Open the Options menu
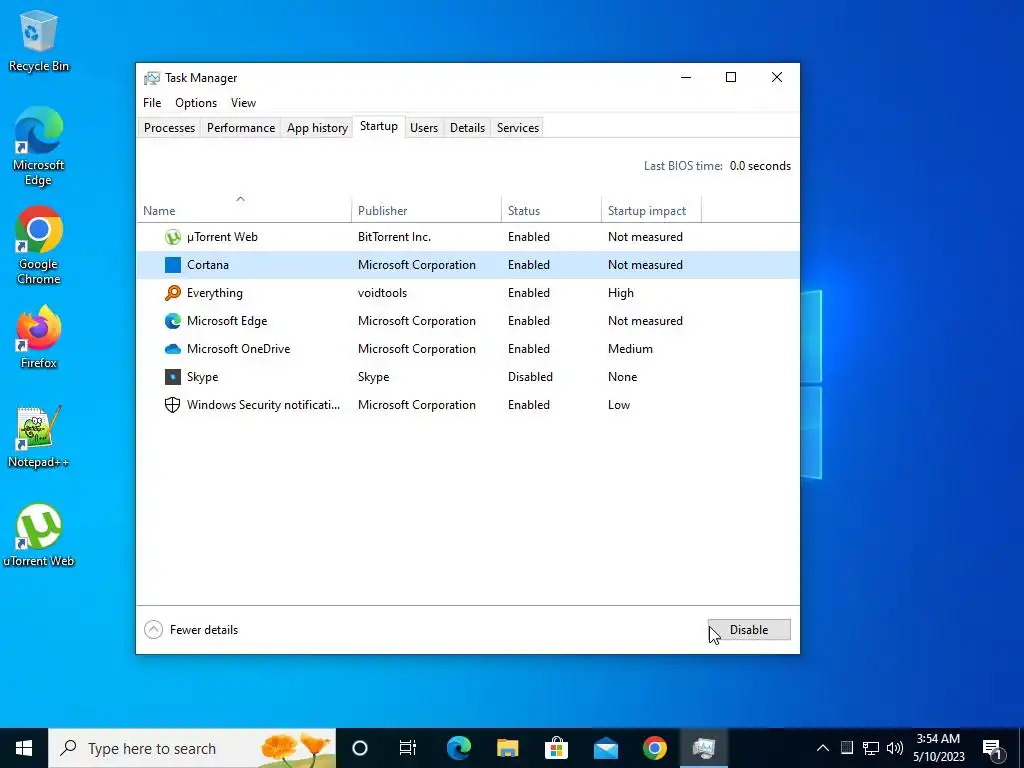The width and height of the screenshot is (1024, 768). coord(196,103)
